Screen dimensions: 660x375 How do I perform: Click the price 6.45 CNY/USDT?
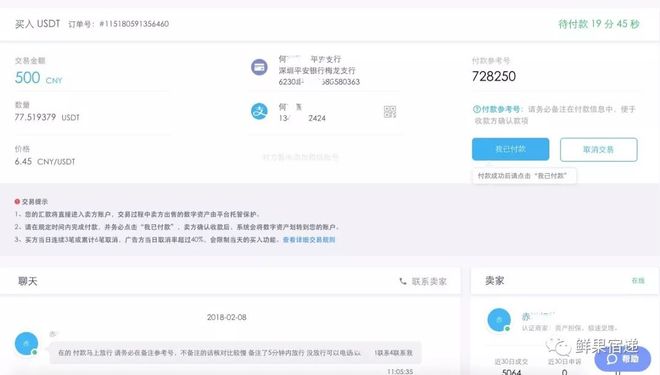tap(45, 162)
